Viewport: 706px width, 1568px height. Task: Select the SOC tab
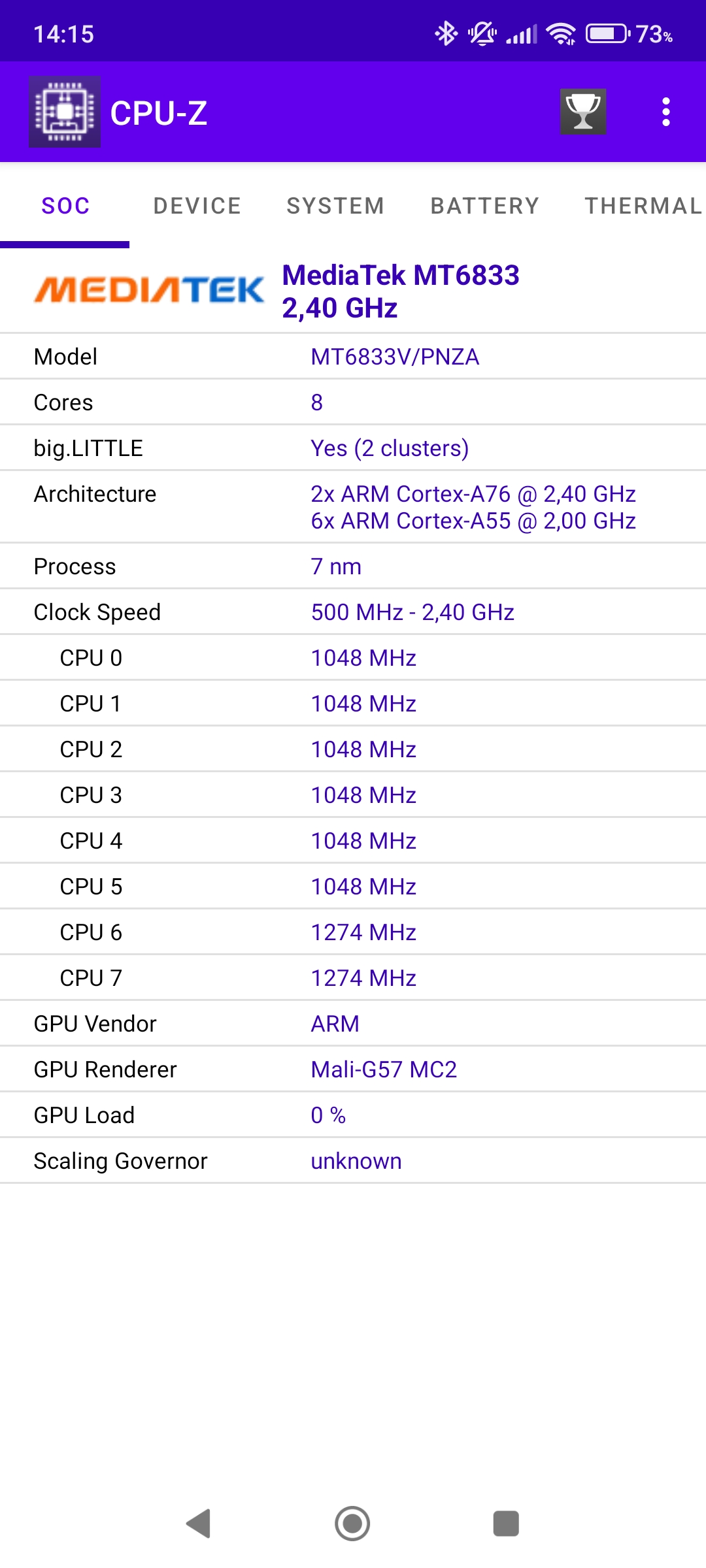65,206
